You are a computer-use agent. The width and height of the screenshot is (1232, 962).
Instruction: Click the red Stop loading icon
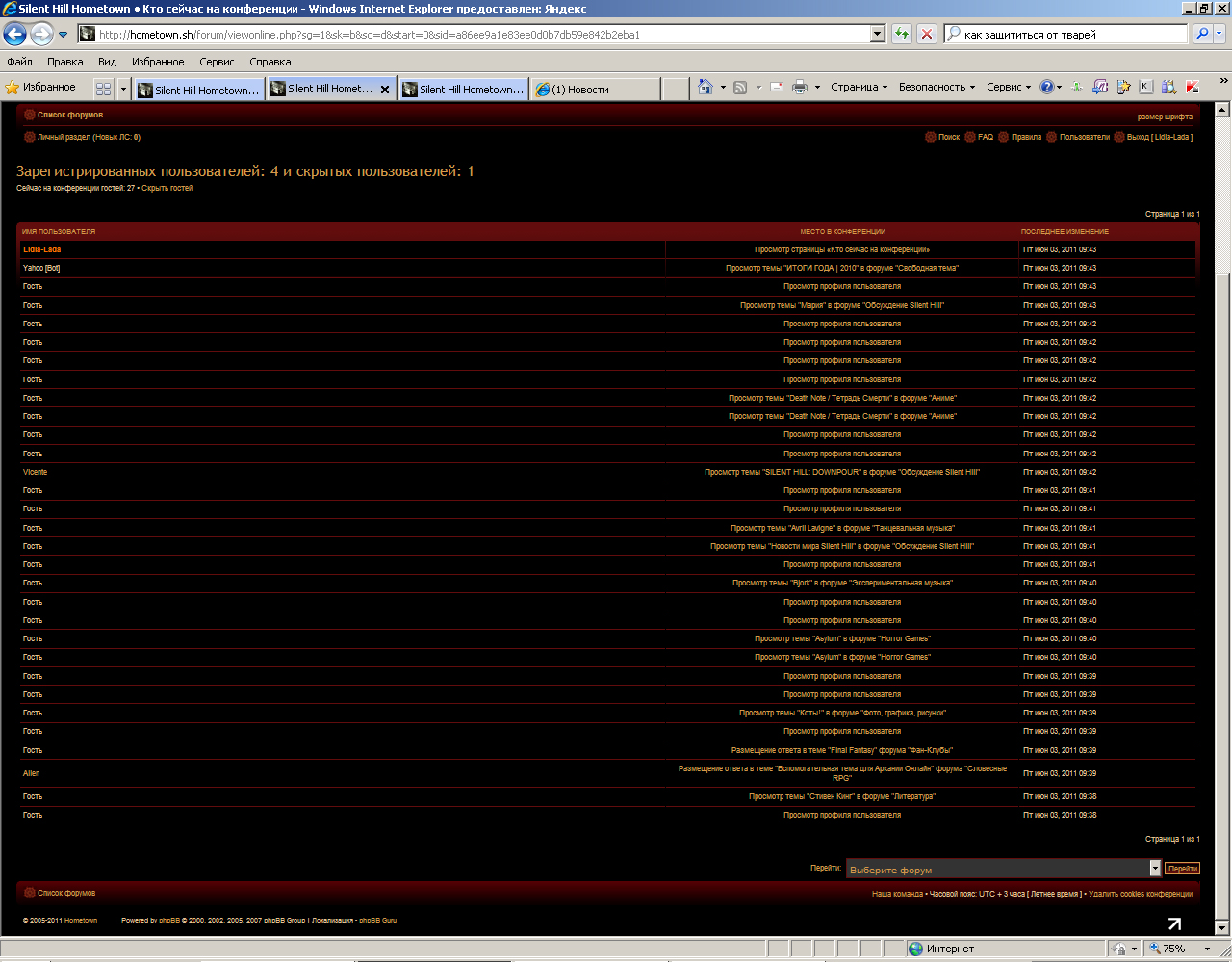pos(926,35)
